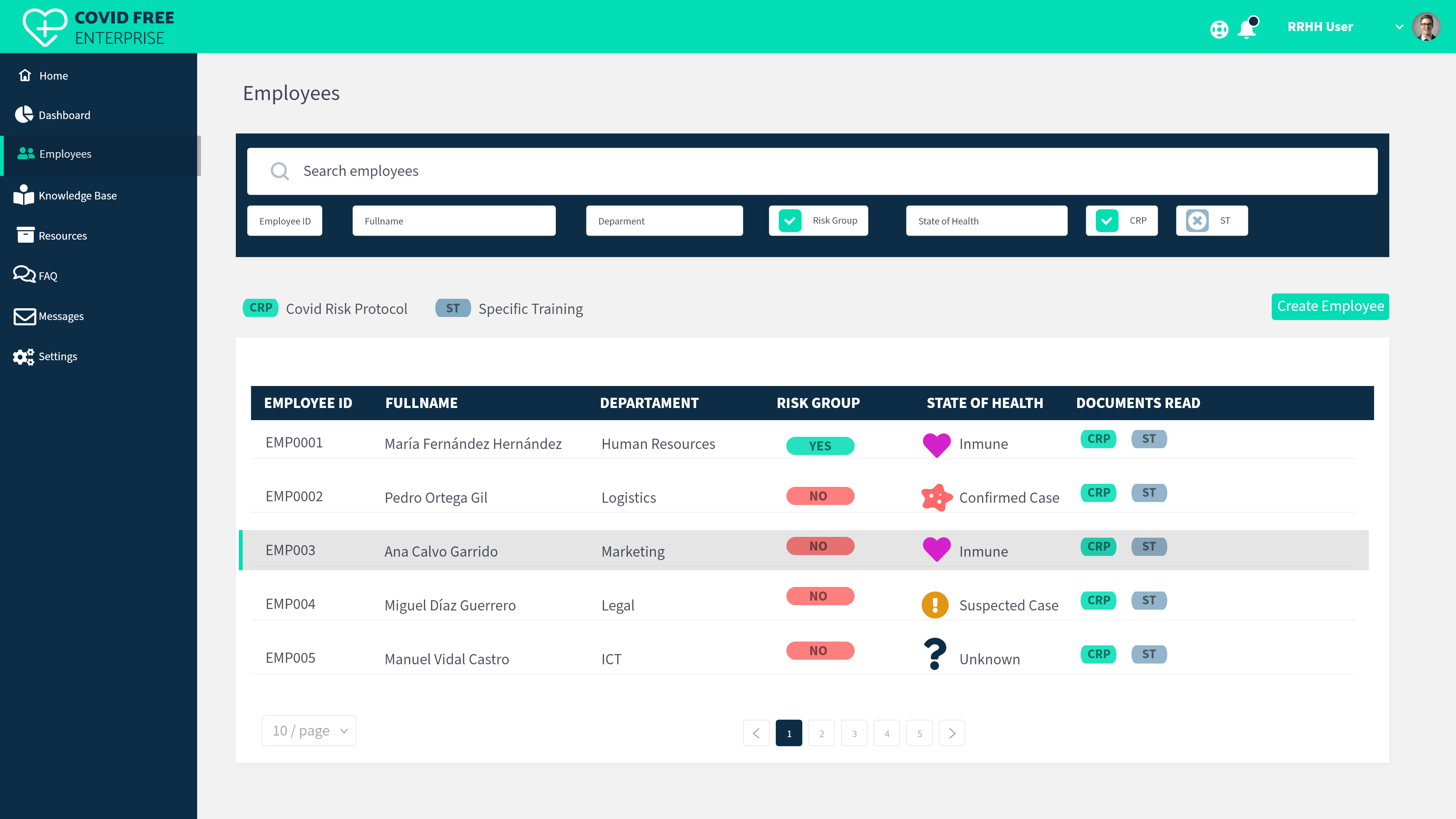1456x819 pixels.
Task: Open Knowledge Base in sidebar
Action: point(77,196)
